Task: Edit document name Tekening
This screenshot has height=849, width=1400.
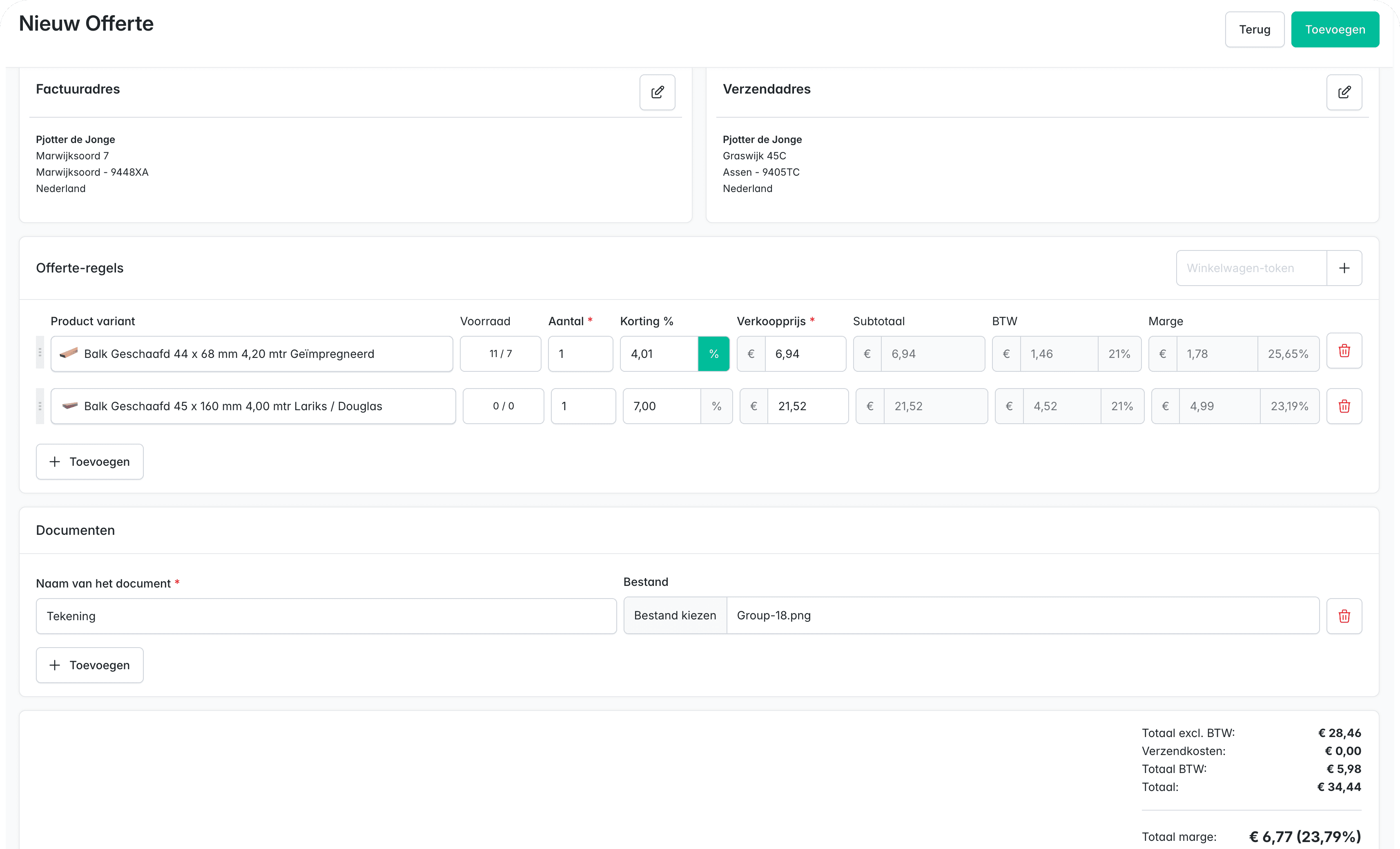Action: point(326,616)
